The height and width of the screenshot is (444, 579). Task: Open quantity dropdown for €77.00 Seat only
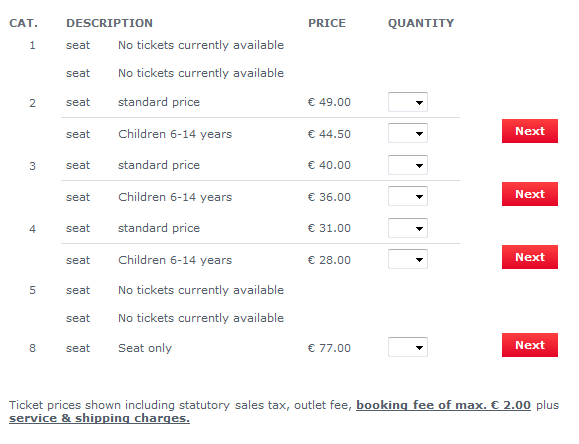(408, 347)
